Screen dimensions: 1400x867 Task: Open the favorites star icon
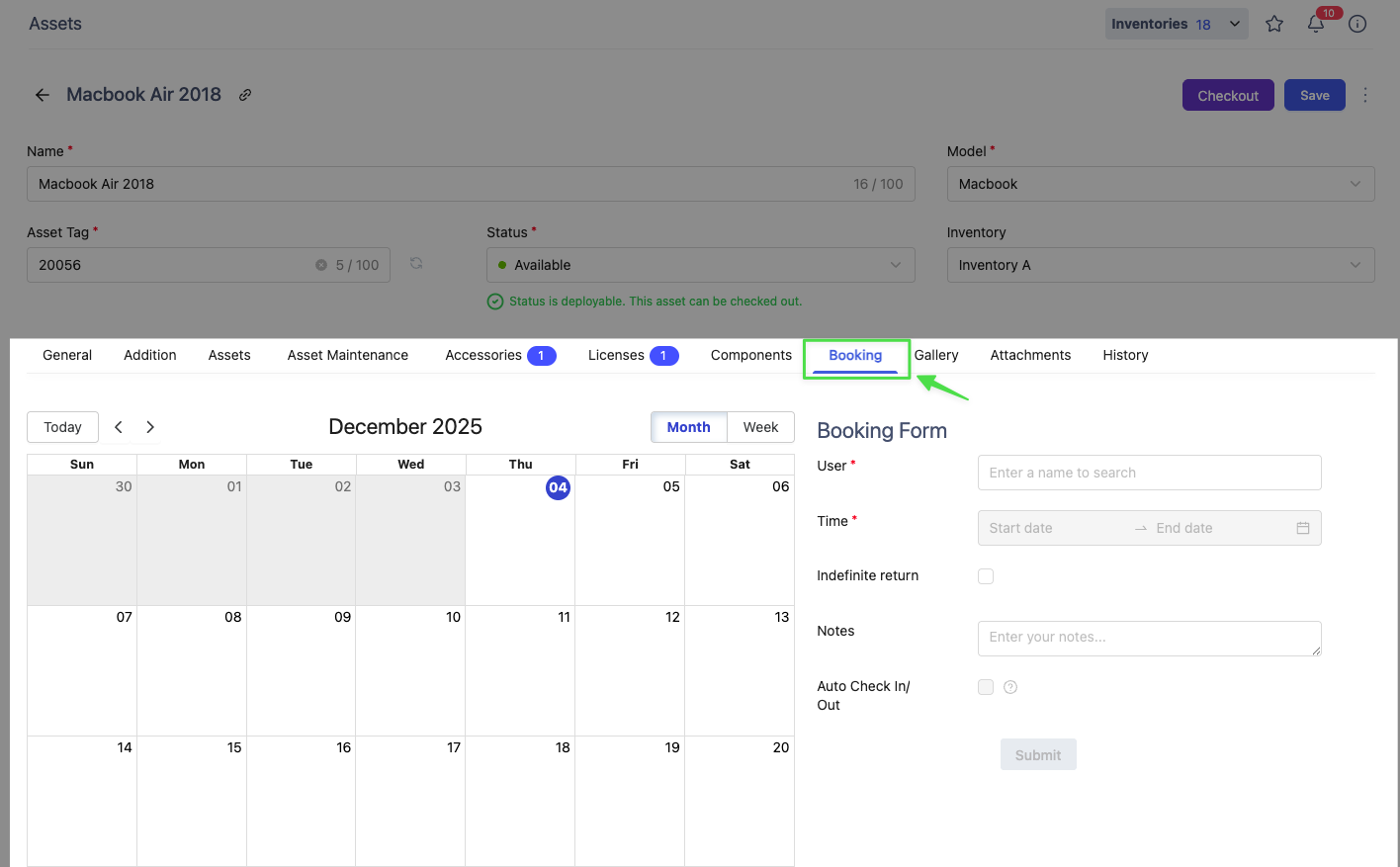point(1274,24)
